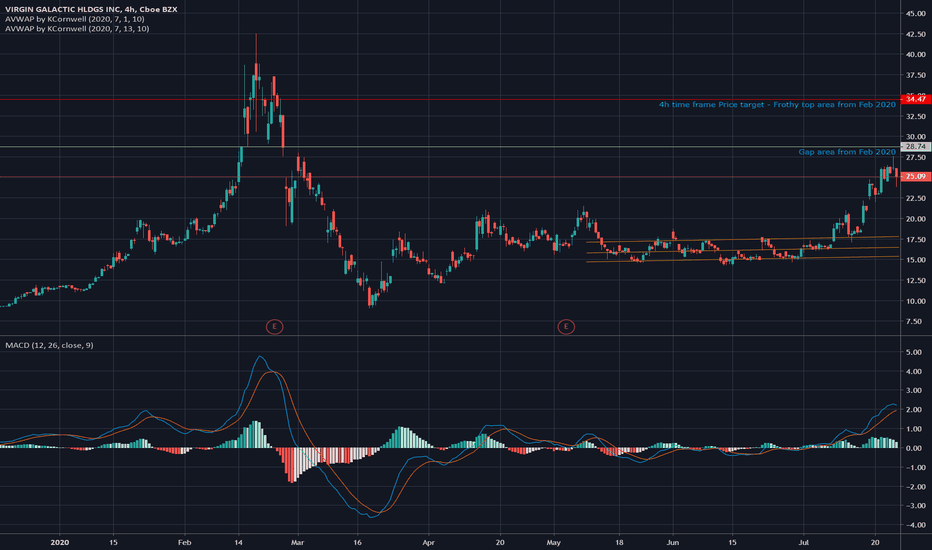932x550 pixels.
Task: Click the first earnings 'E' marker near March
Action: pyautogui.click(x=274, y=326)
